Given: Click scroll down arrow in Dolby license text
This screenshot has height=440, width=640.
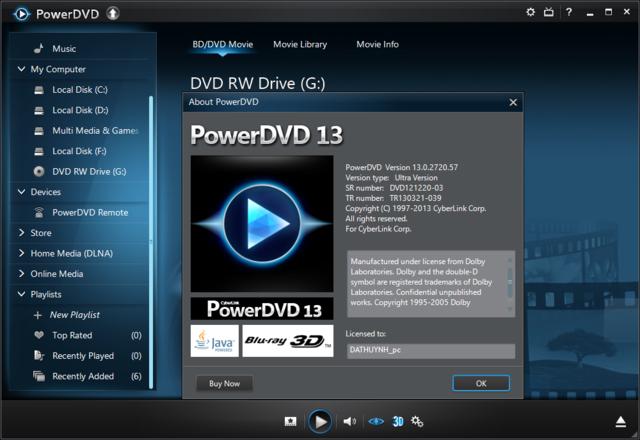Looking at the screenshot, I should (510, 309).
